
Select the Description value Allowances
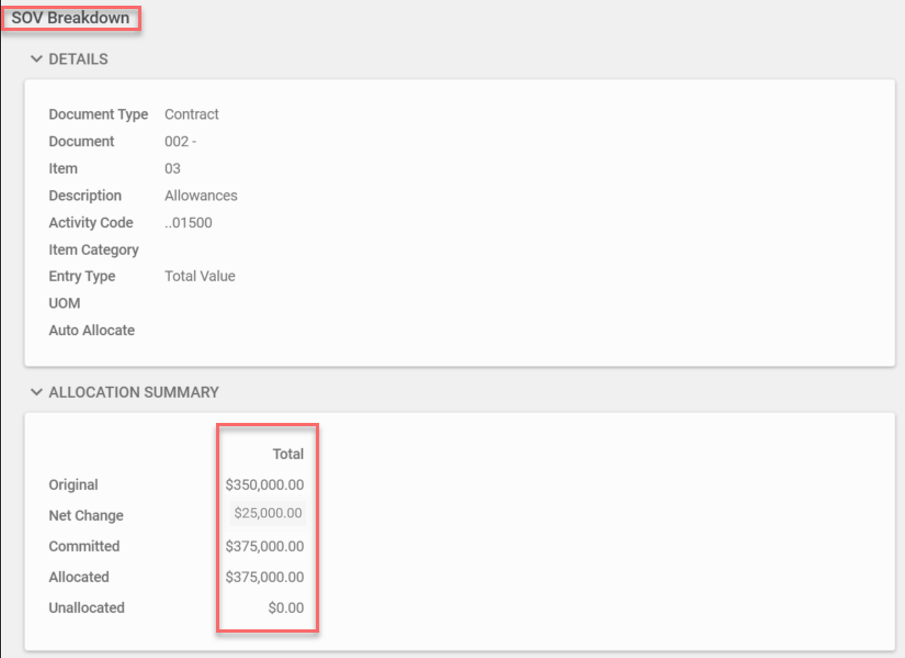[201, 195]
